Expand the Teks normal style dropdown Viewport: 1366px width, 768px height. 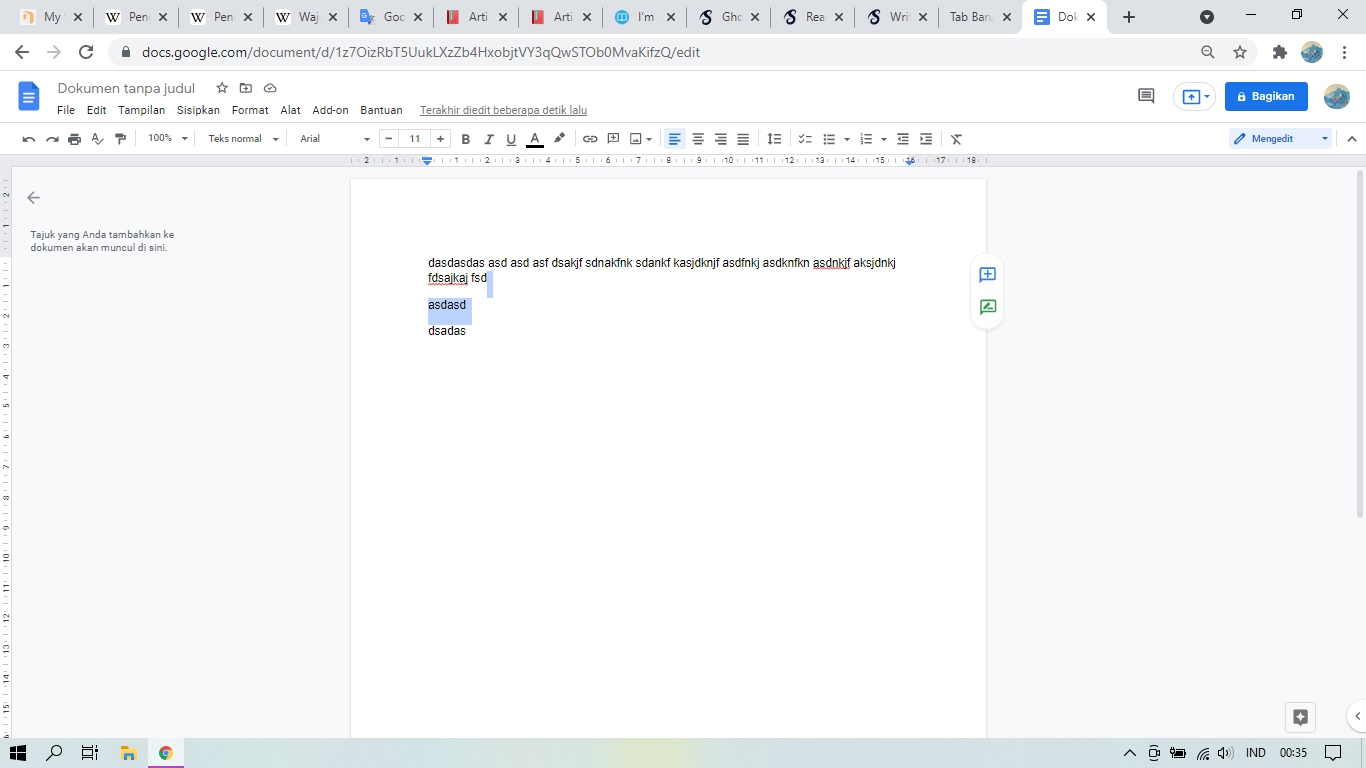click(243, 139)
